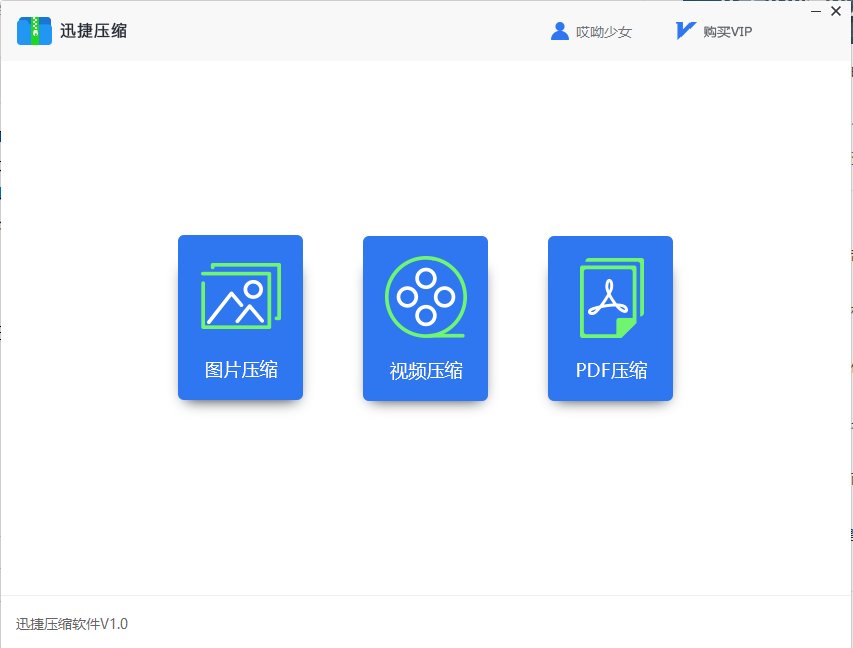Click the 图片压缩 text label on its card
Image resolution: width=853 pixels, height=648 pixels.
[240, 369]
